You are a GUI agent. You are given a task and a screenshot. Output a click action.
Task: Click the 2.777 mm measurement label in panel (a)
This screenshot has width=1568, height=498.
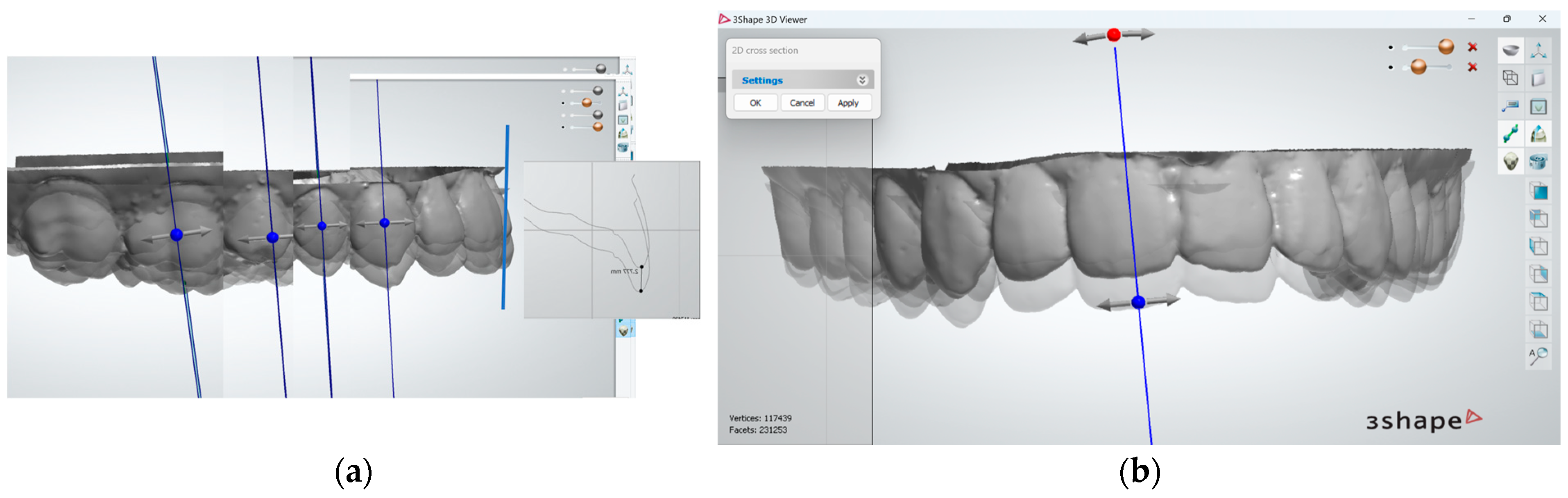click(624, 271)
